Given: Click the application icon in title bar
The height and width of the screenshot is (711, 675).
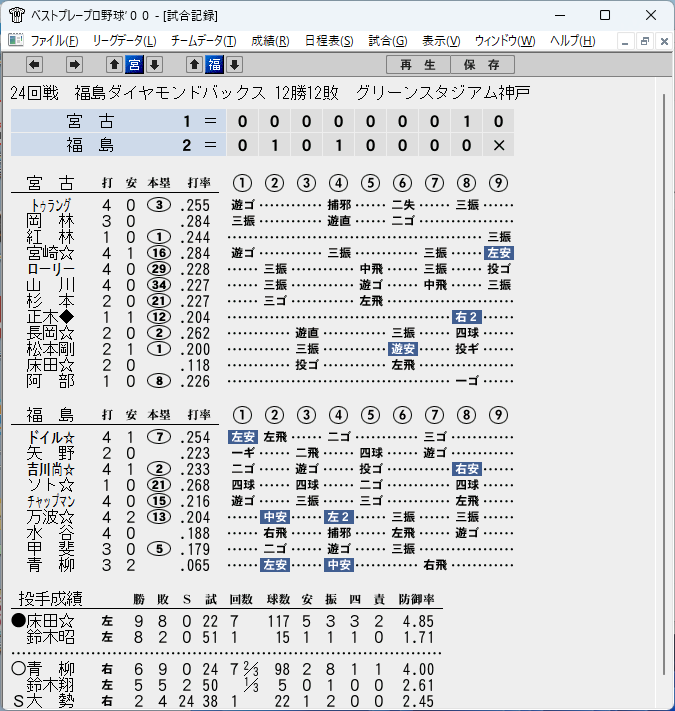Looking at the screenshot, I should [16, 15].
